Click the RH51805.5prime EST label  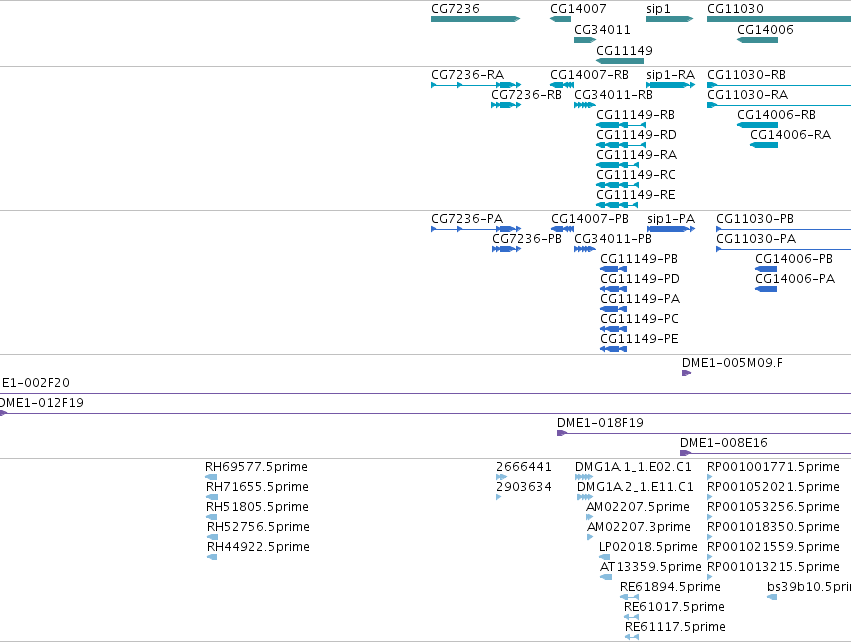[257, 507]
